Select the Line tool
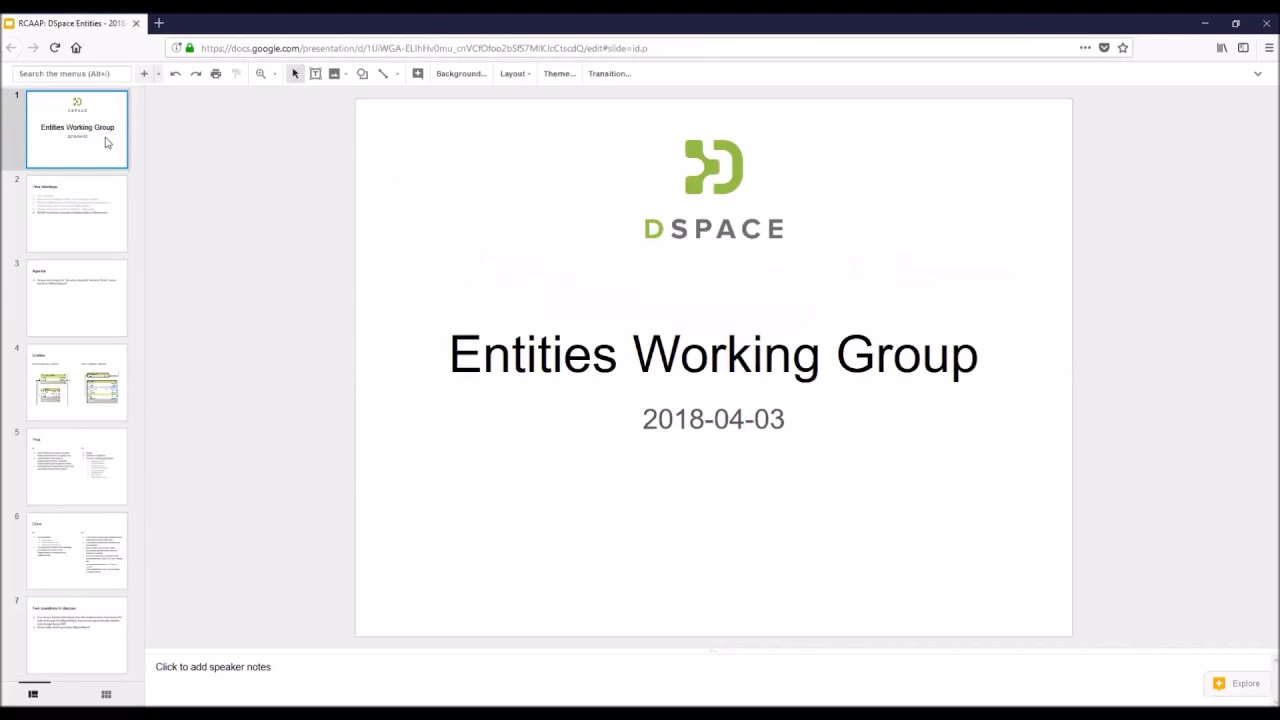 383,74
